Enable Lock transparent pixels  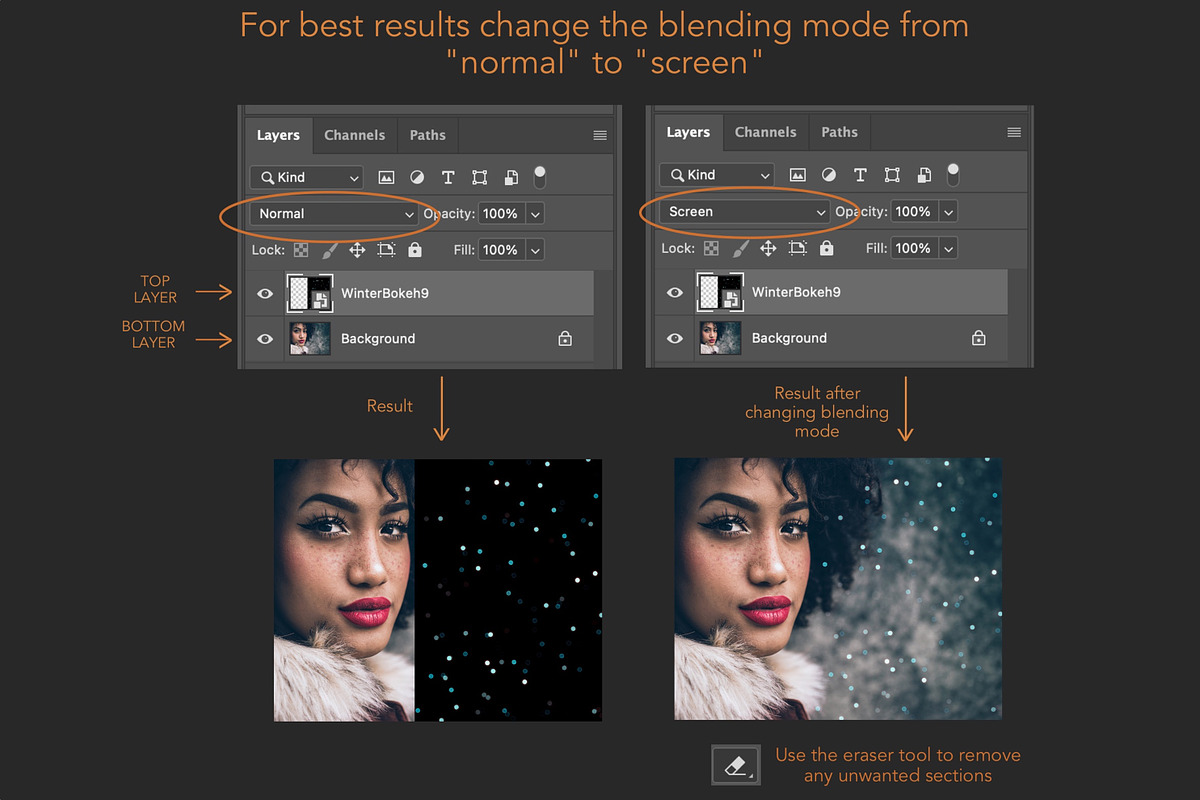click(x=301, y=249)
